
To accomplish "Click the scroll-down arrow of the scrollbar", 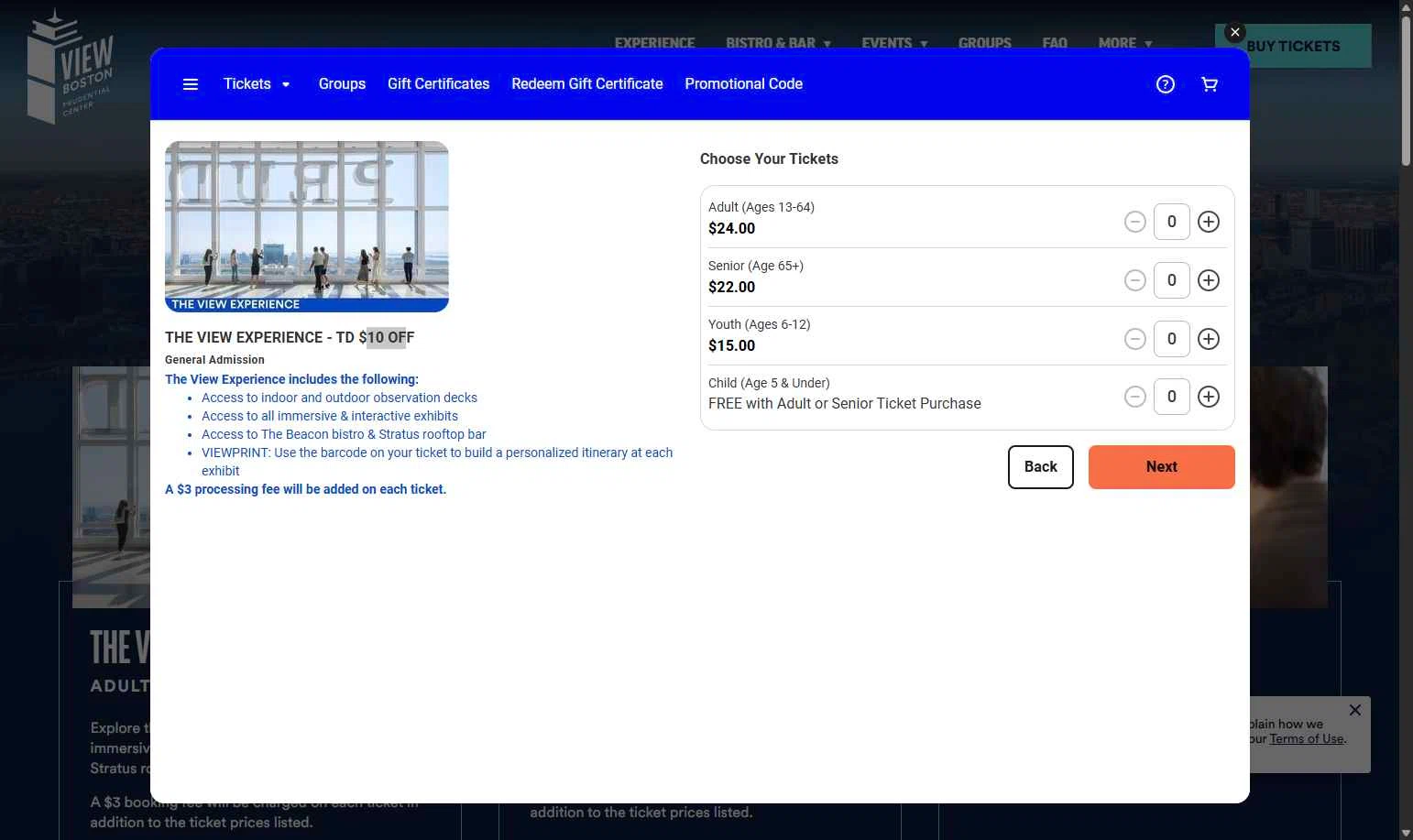I will (x=1406, y=832).
